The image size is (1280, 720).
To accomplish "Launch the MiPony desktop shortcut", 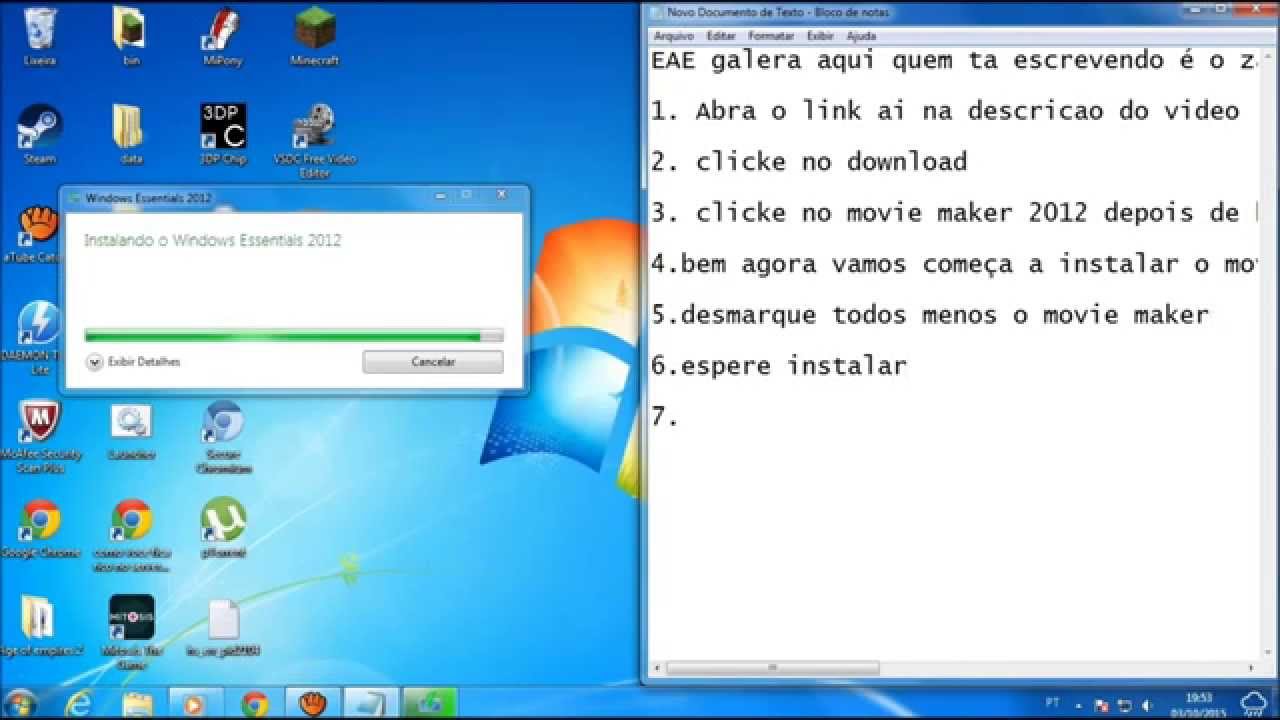I will coord(223,36).
